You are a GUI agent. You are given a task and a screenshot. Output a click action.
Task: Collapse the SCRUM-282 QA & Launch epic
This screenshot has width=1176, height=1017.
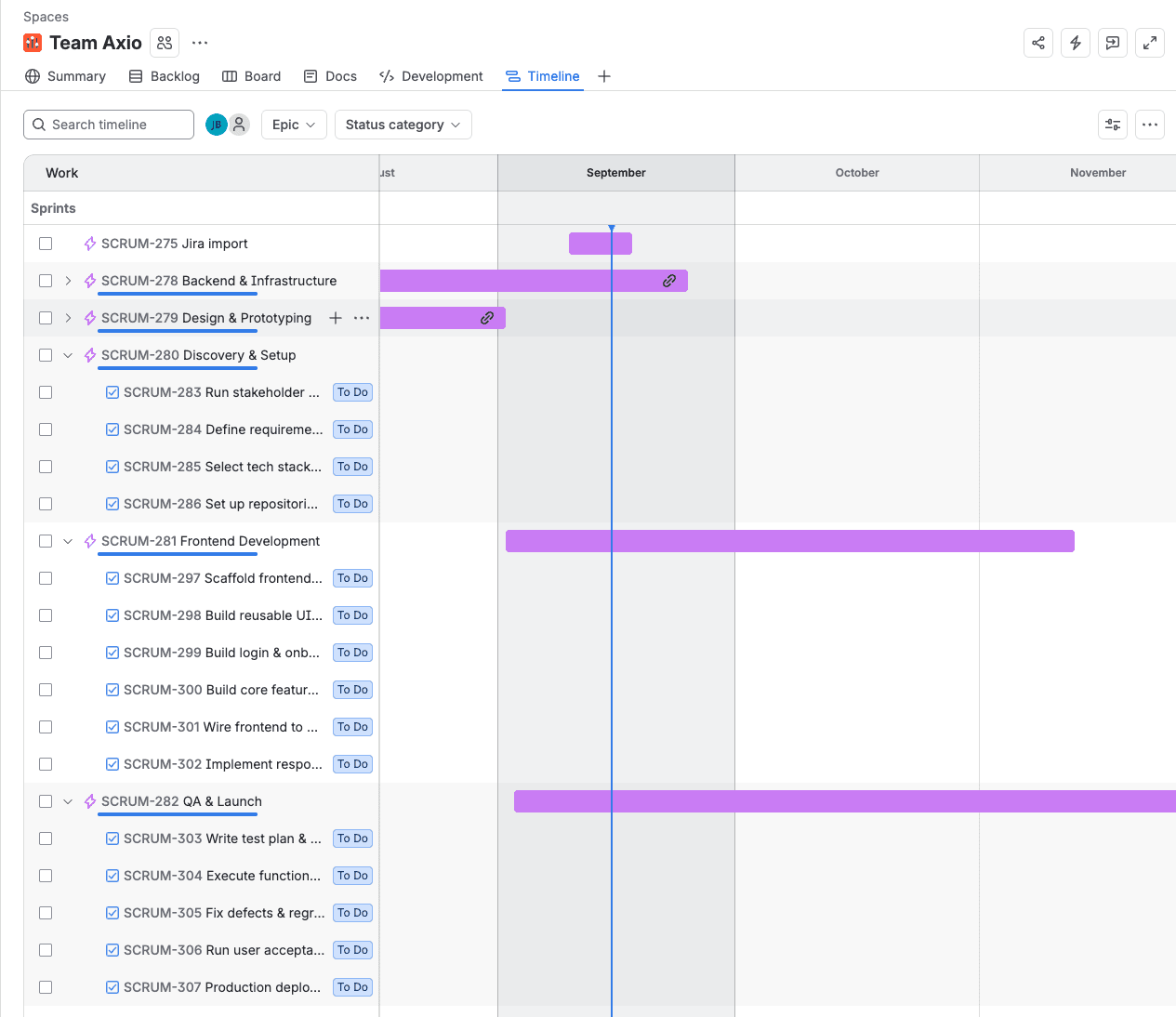click(68, 801)
